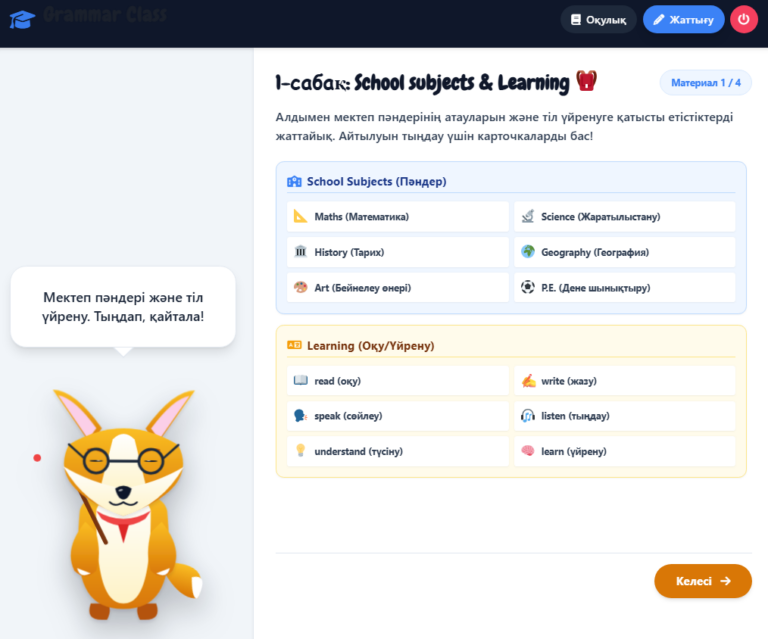Click the arrow icon in Келесі button
This screenshot has height=639, width=768.
tap(725, 581)
